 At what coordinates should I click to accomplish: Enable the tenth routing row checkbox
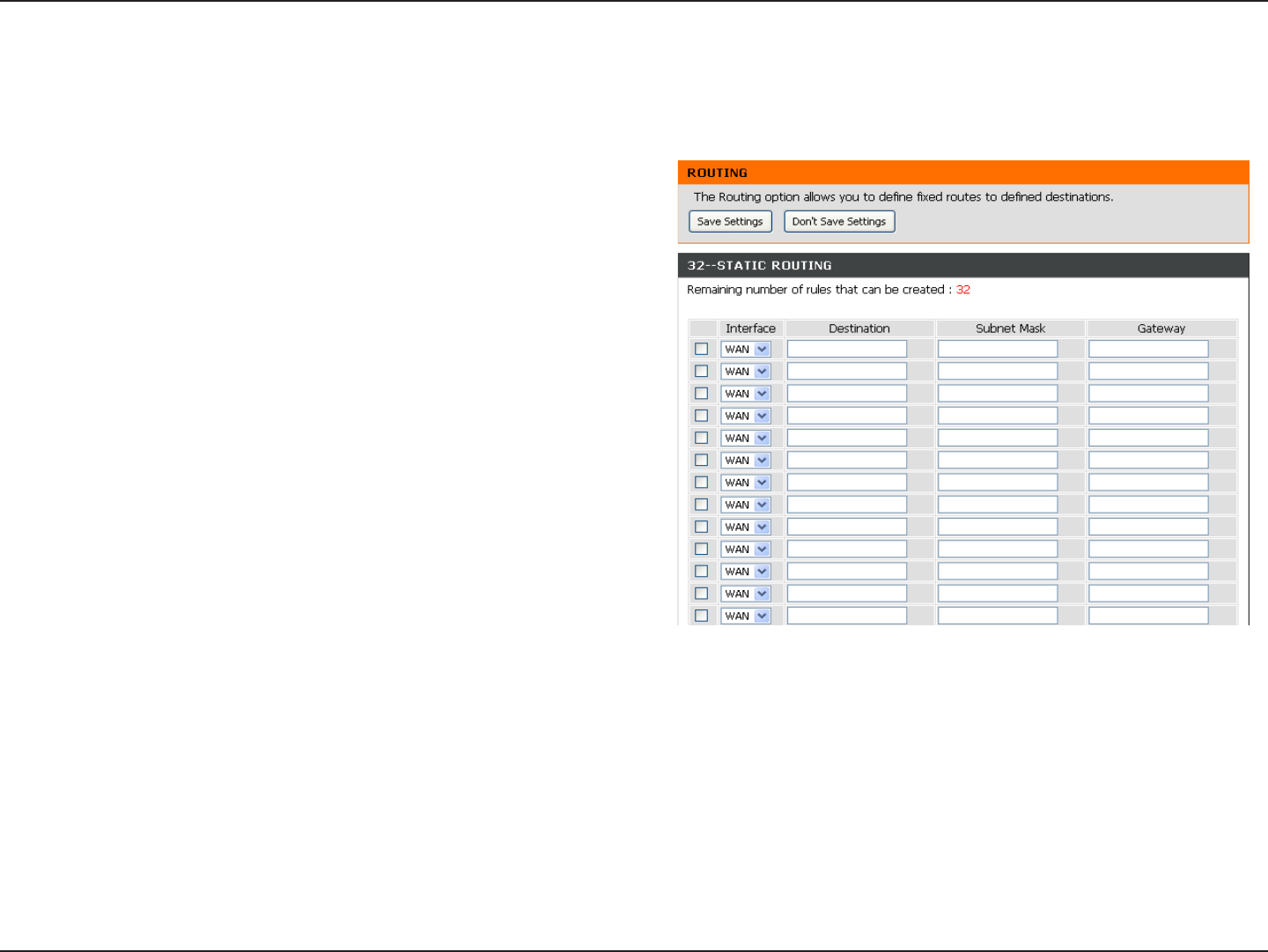click(701, 549)
